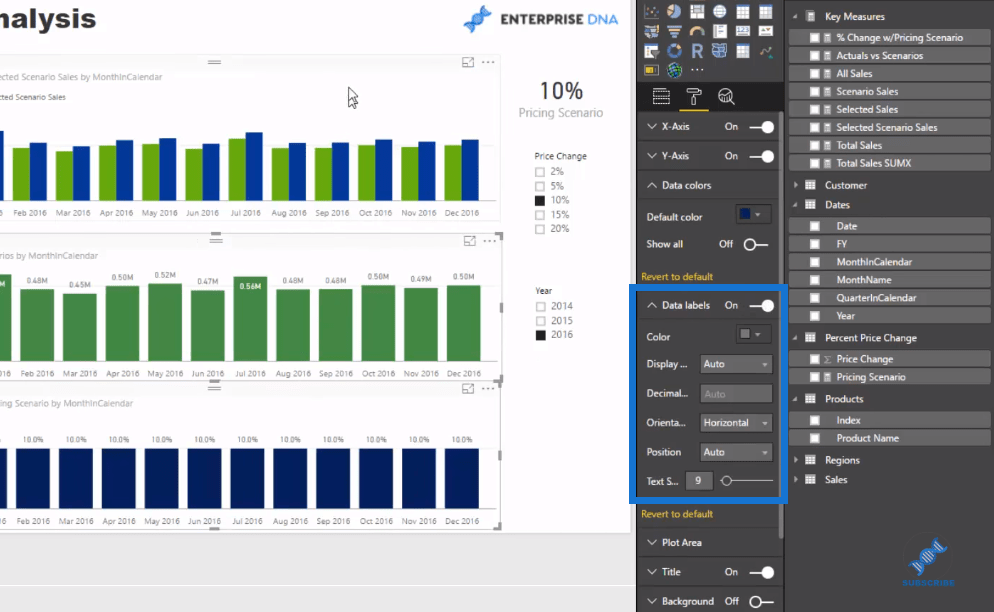Select the slicer visualization
Screen dimensions: 994x612
pyautogui.click(x=651, y=51)
